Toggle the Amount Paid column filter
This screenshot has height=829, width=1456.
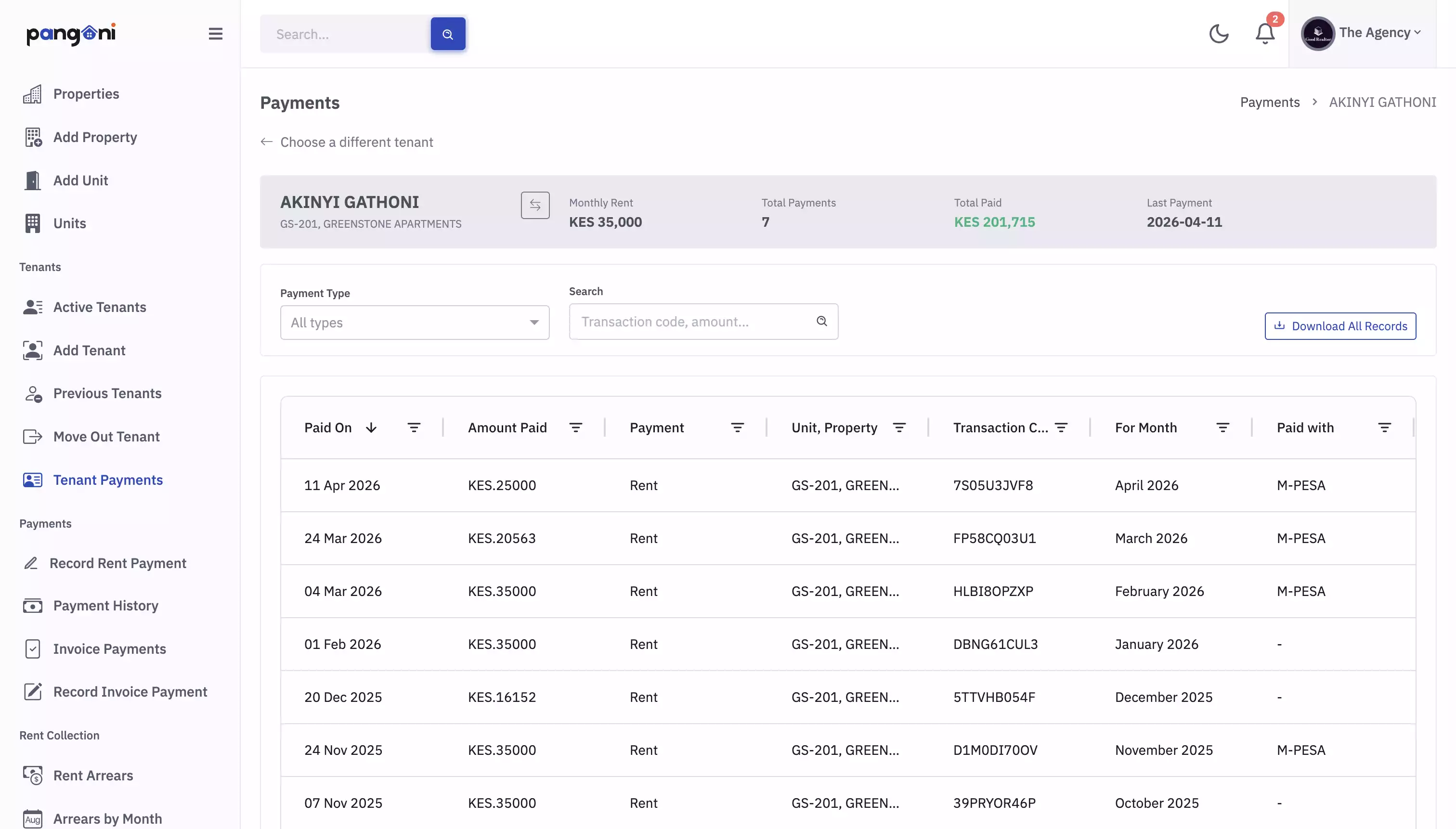[576, 427]
